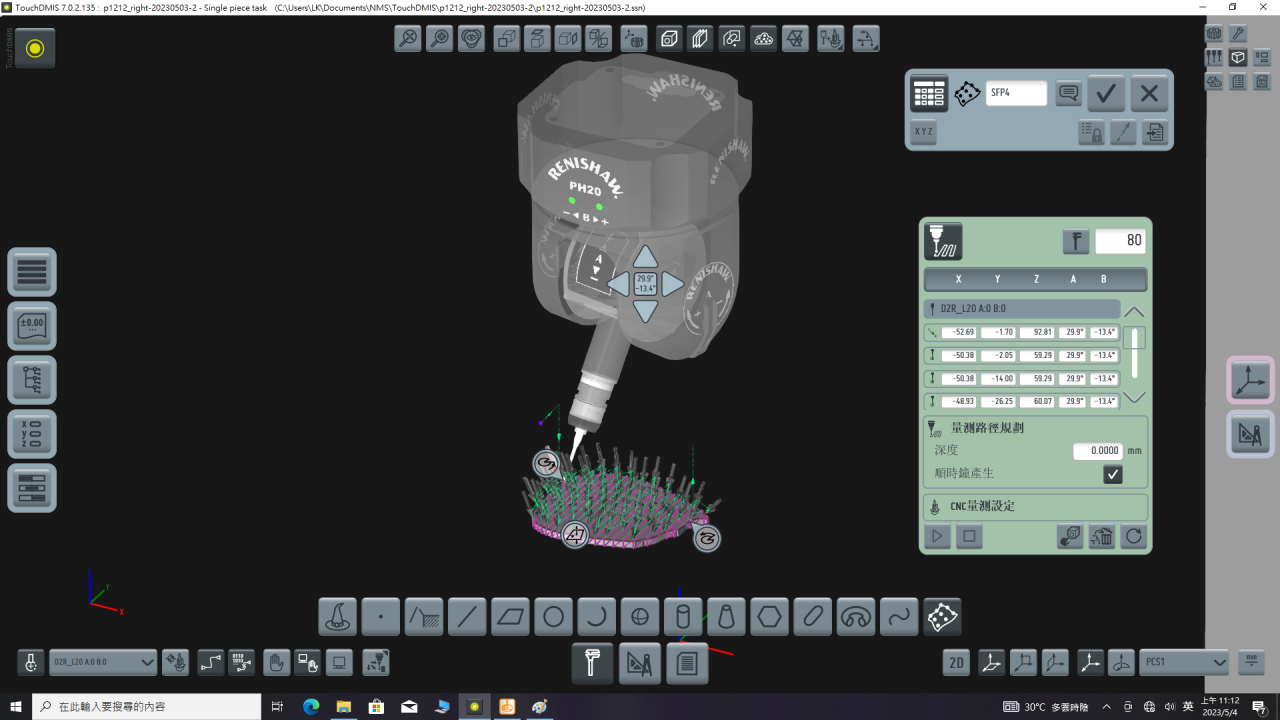Click the zoom to target magnifier icon

click(439, 39)
